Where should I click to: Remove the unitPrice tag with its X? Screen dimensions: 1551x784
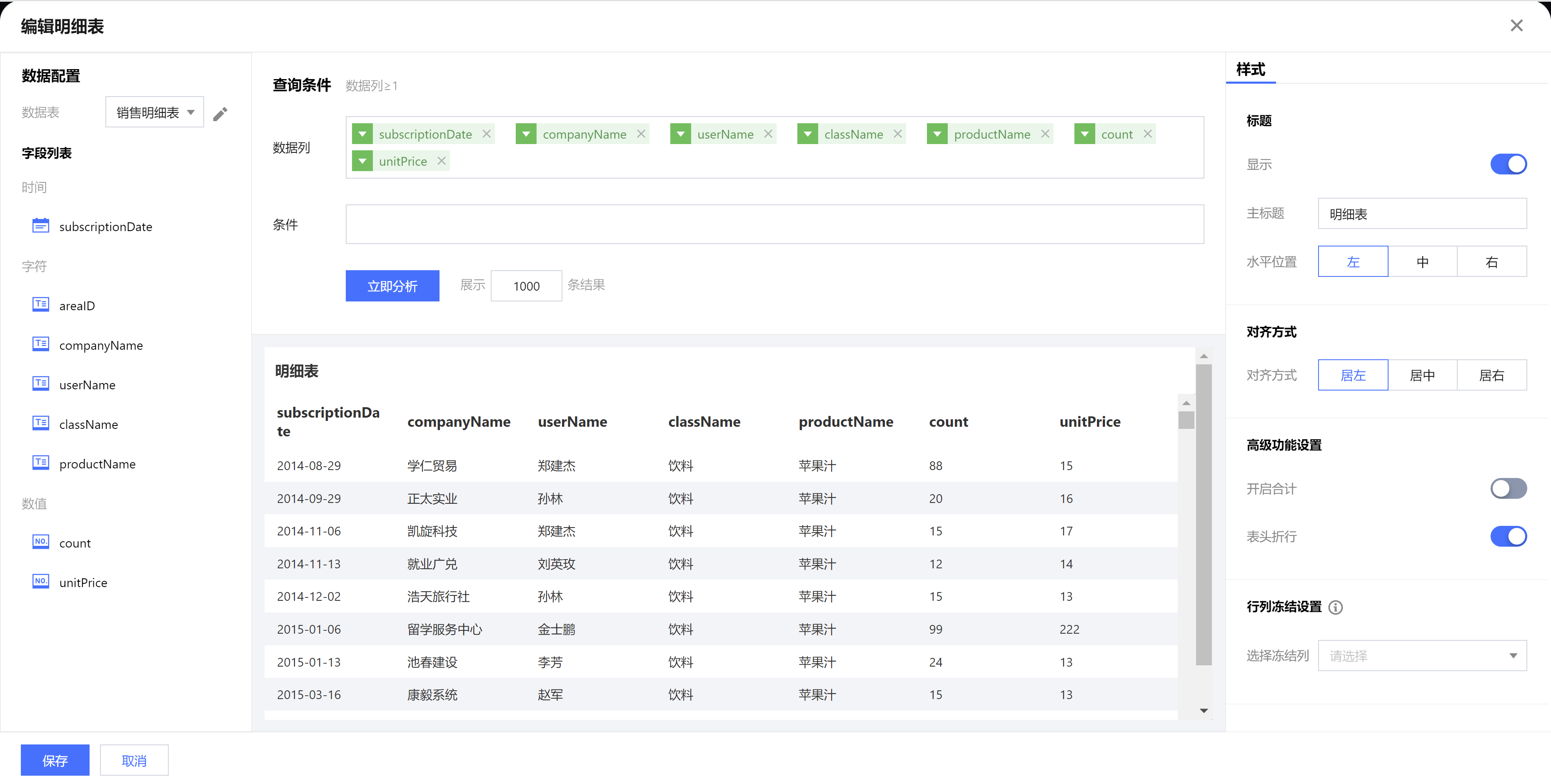point(441,161)
